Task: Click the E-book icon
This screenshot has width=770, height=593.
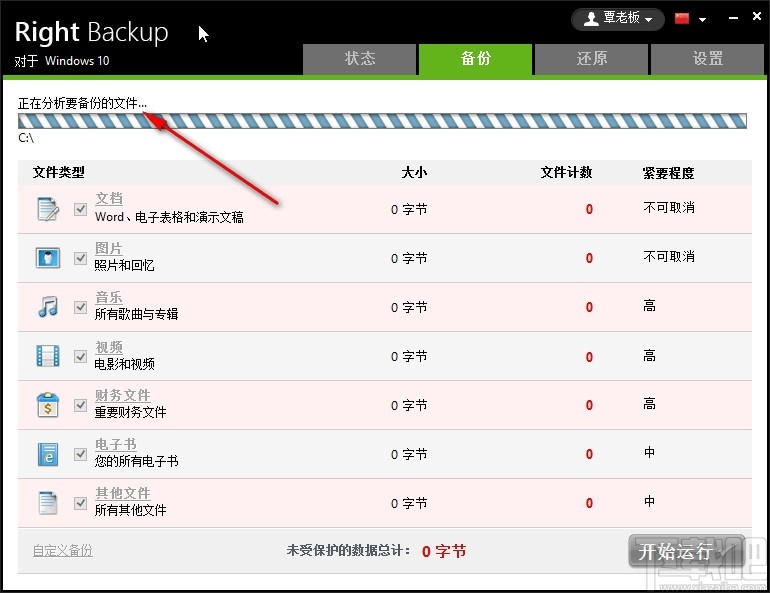Action: [x=48, y=454]
